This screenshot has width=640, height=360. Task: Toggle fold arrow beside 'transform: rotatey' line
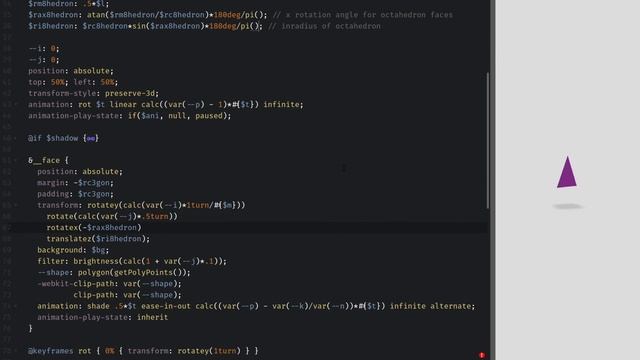click(x=16, y=205)
